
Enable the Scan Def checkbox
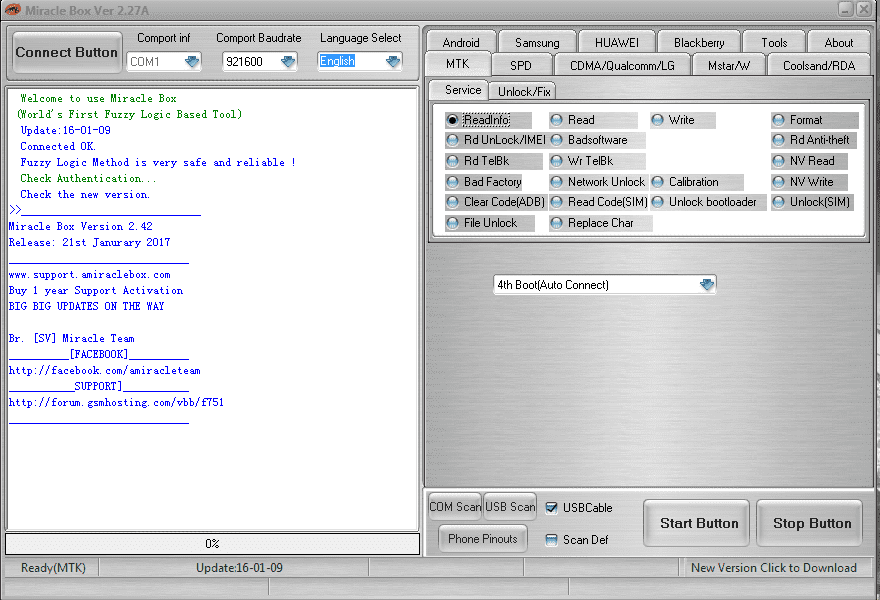point(552,540)
